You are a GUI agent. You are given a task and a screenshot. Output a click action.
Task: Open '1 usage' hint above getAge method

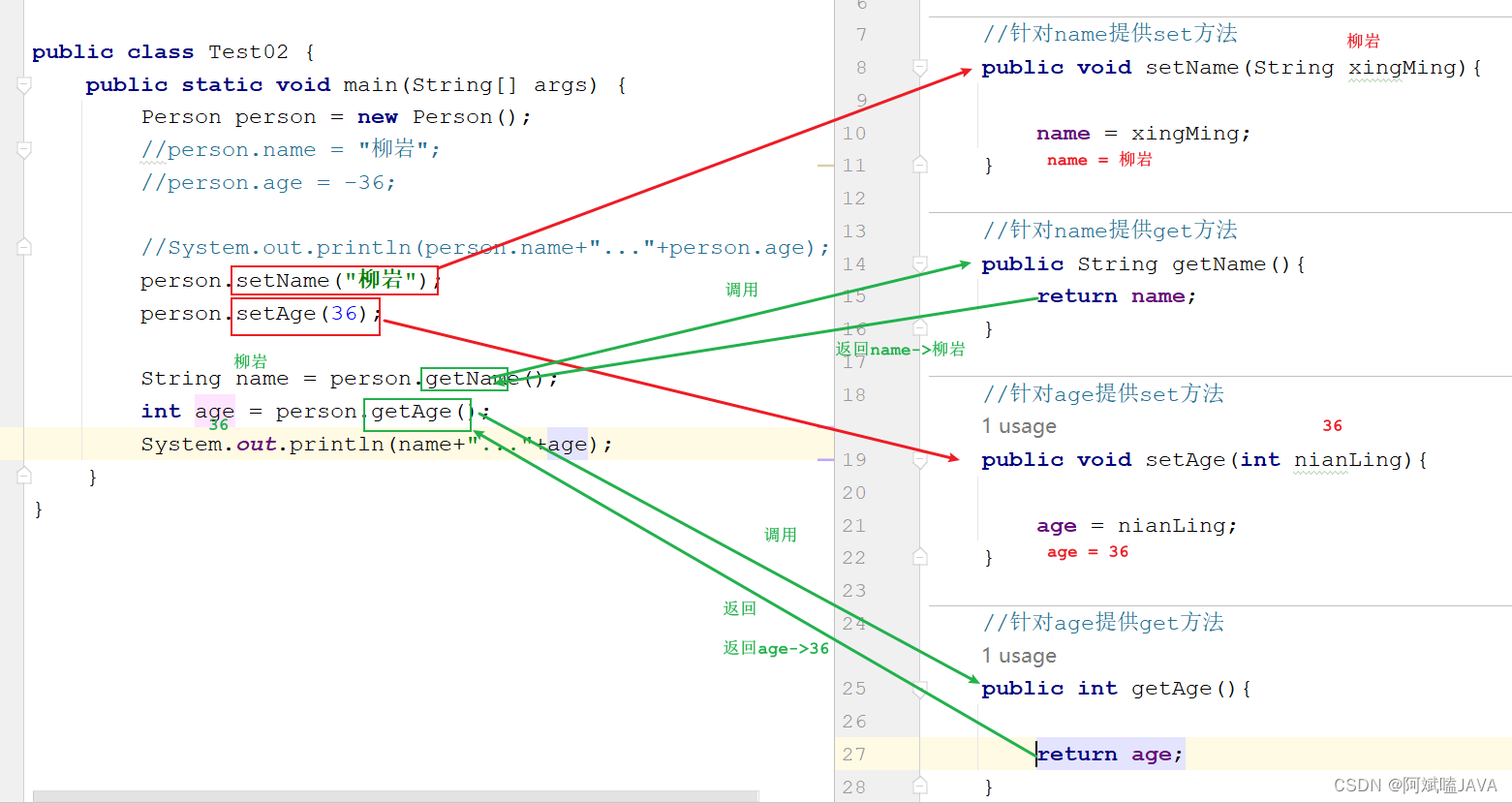(1019, 657)
